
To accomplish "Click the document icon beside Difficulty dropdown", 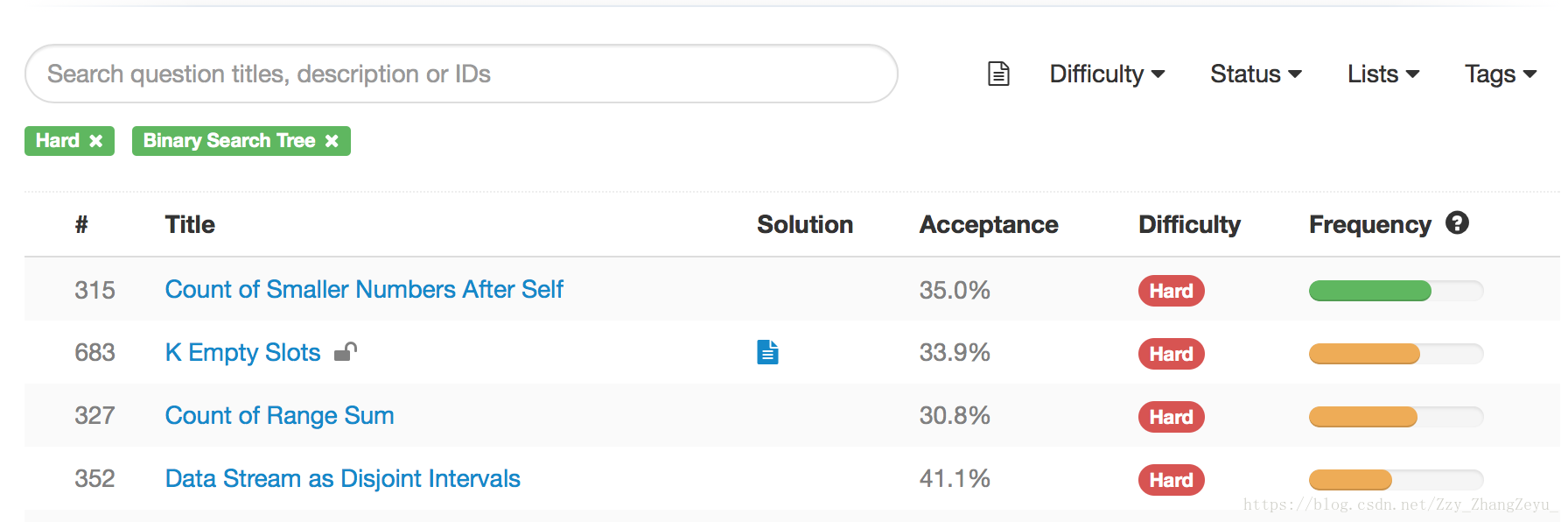I will click(998, 74).
